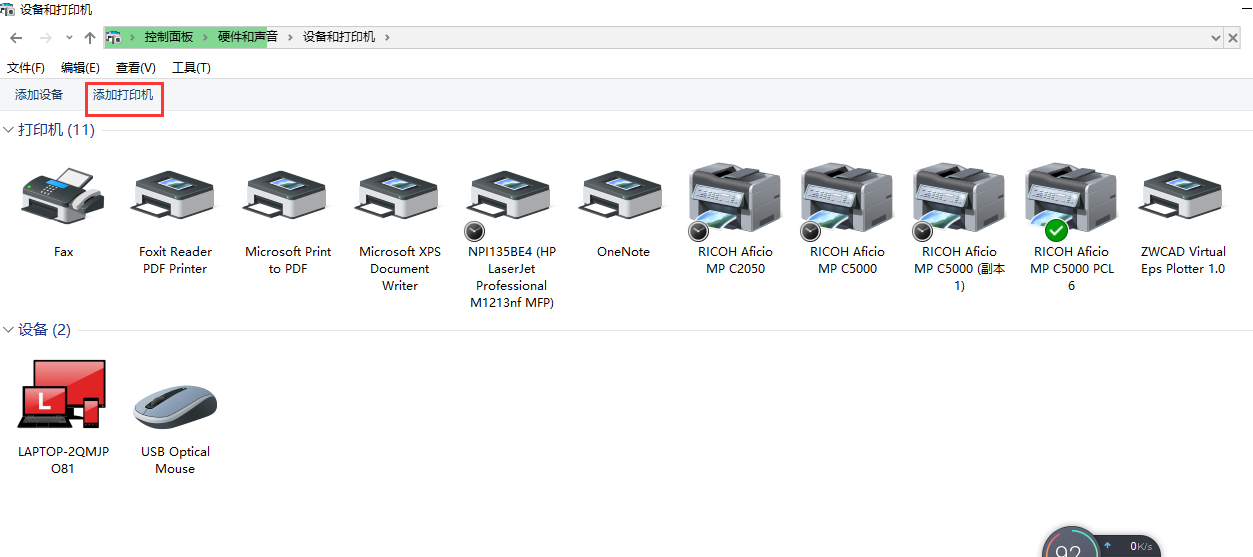Select the OneNote printer icon
The image size is (1253, 557).
coord(623,196)
